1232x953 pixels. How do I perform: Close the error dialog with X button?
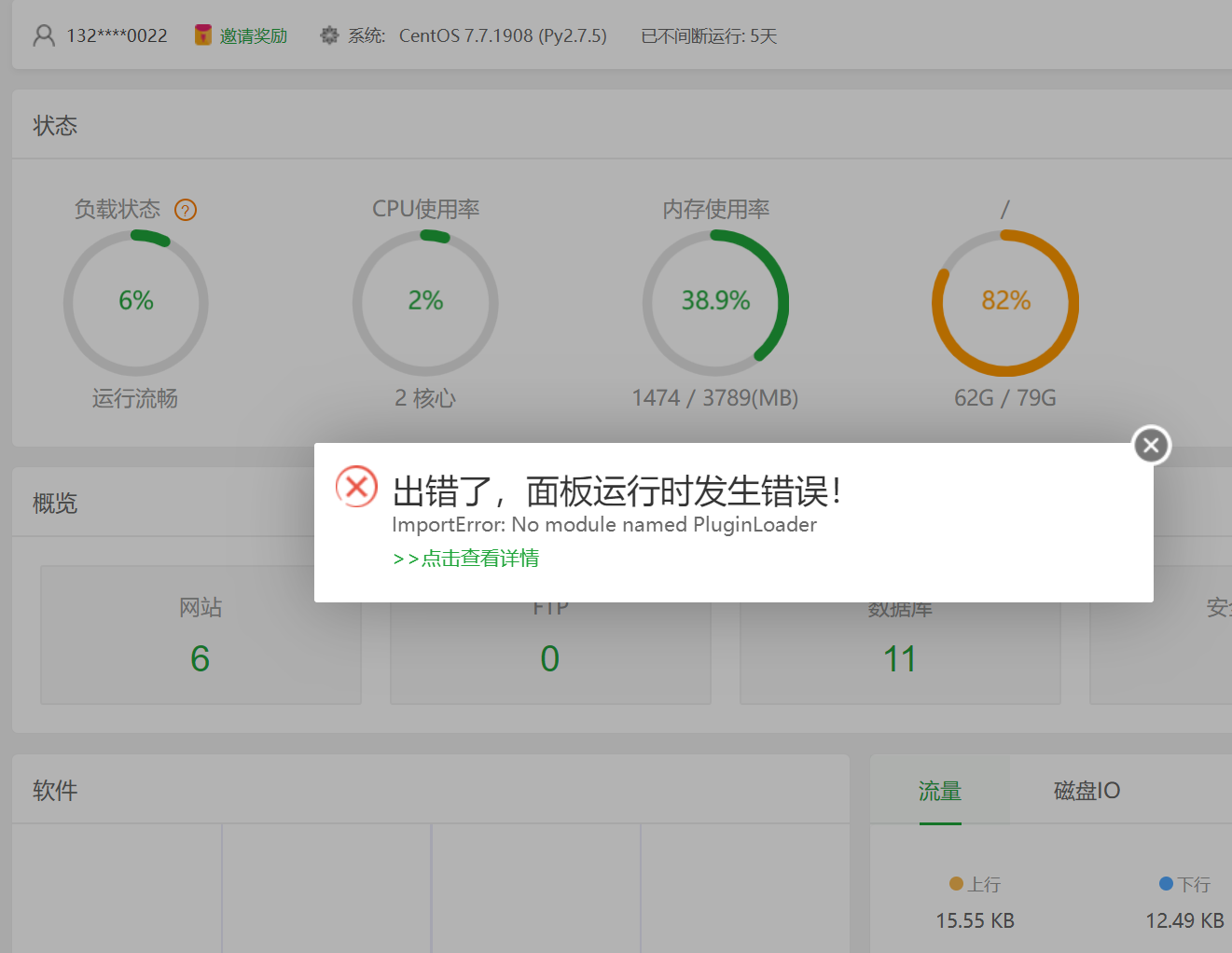[x=1152, y=446]
